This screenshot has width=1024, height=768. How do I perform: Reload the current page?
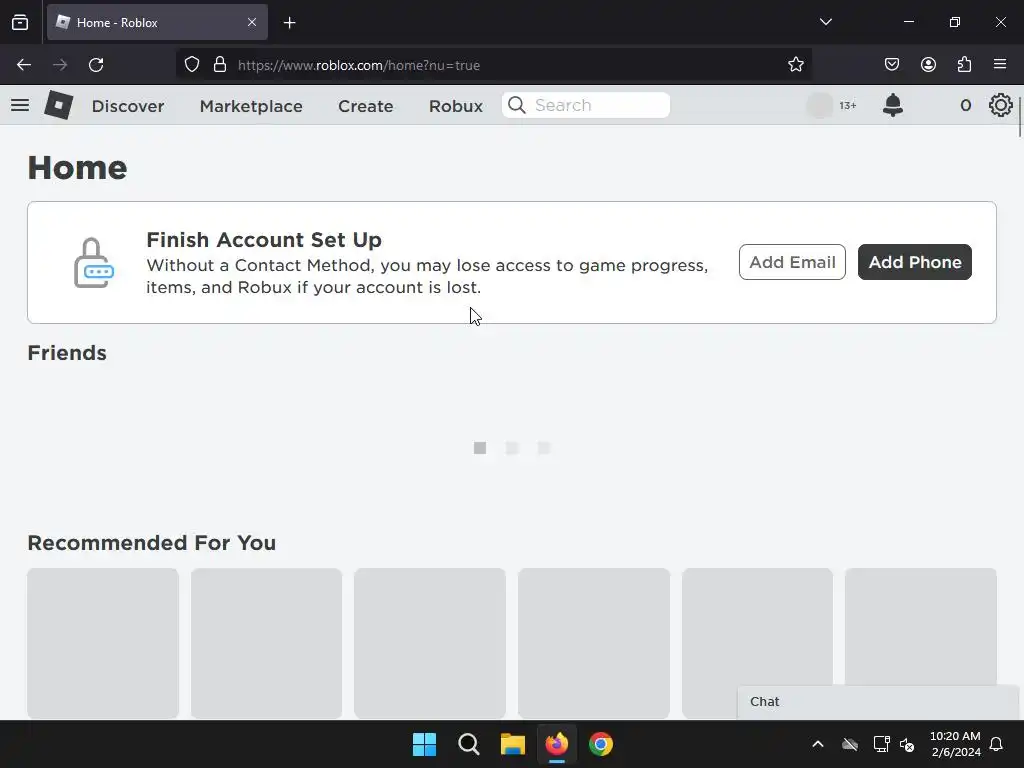pyautogui.click(x=96, y=65)
